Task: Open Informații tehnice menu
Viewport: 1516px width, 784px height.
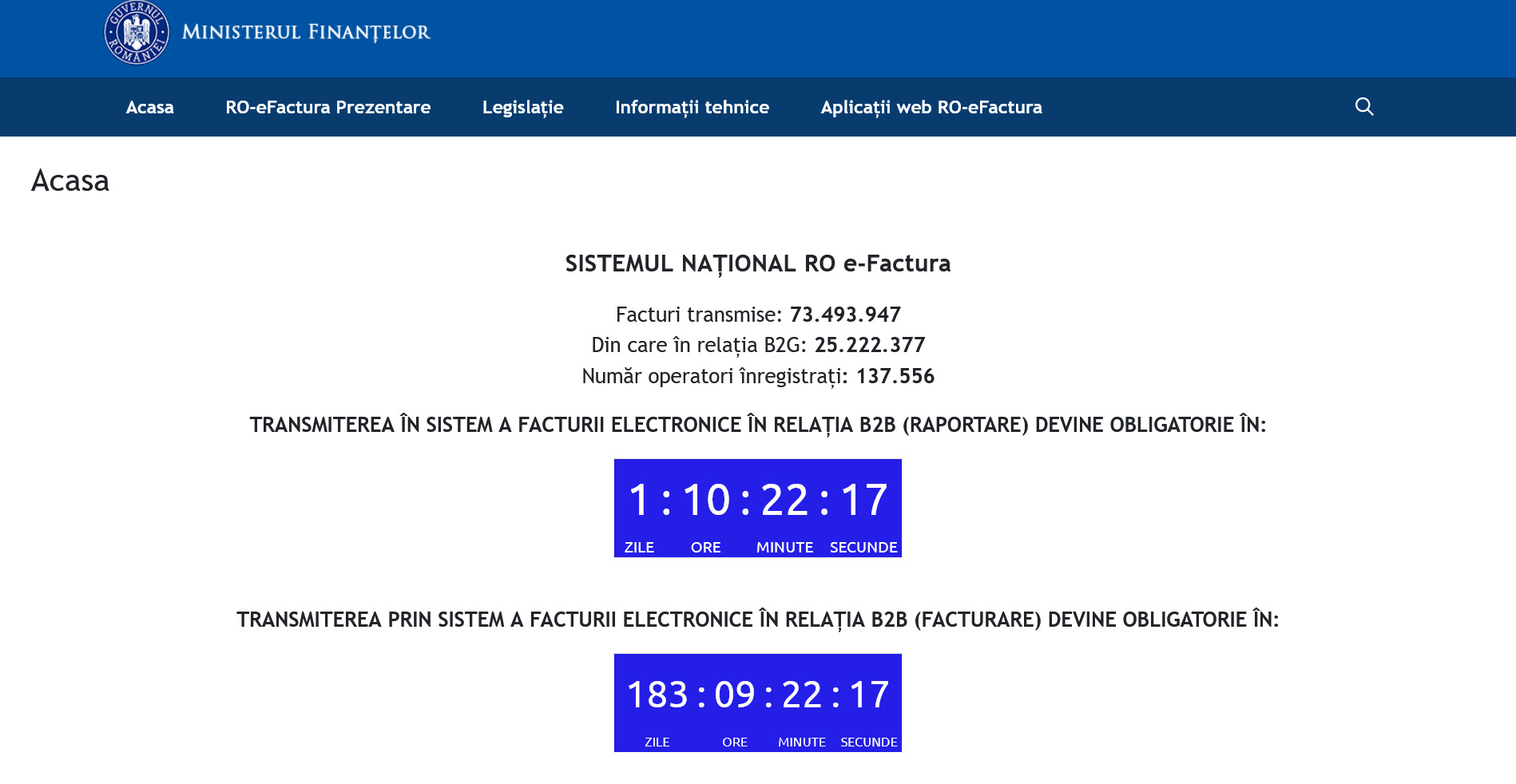Action: [x=693, y=107]
